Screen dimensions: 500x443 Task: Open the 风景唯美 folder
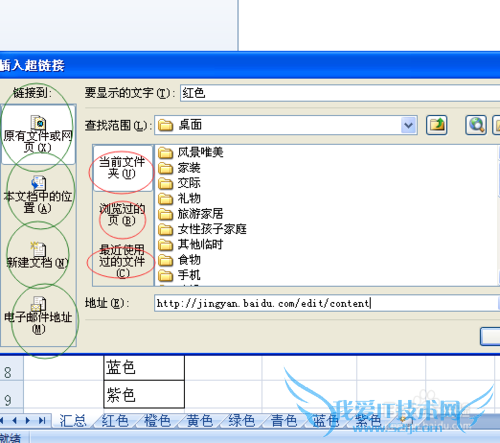tap(190, 153)
